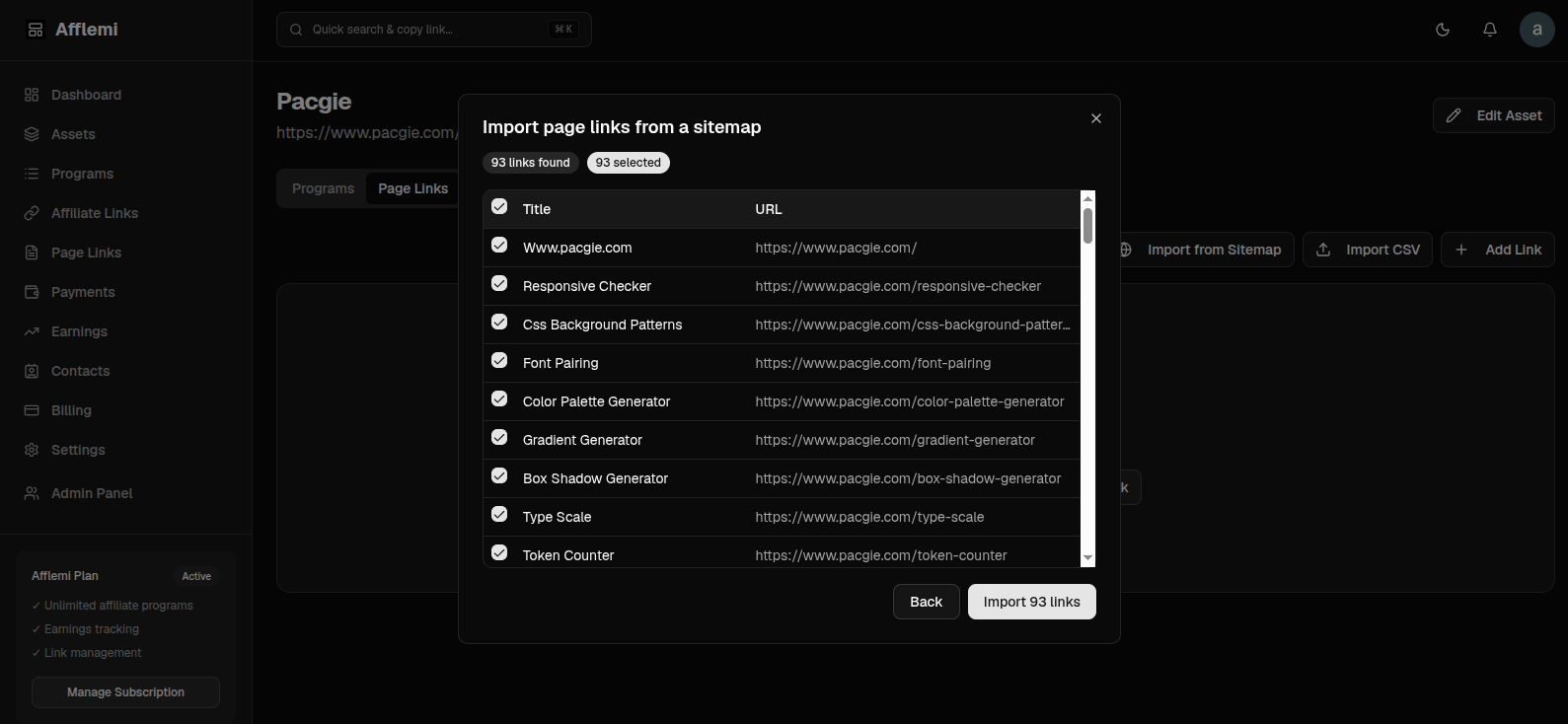Click Import 93 links button
The height and width of the screenshot is (724, 1568).
click(x=1031, y=602)
